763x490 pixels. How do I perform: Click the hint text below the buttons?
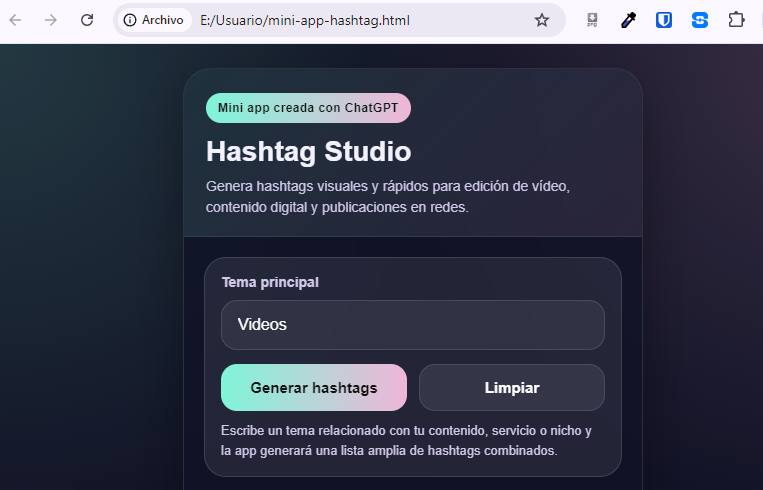point(406,441)
